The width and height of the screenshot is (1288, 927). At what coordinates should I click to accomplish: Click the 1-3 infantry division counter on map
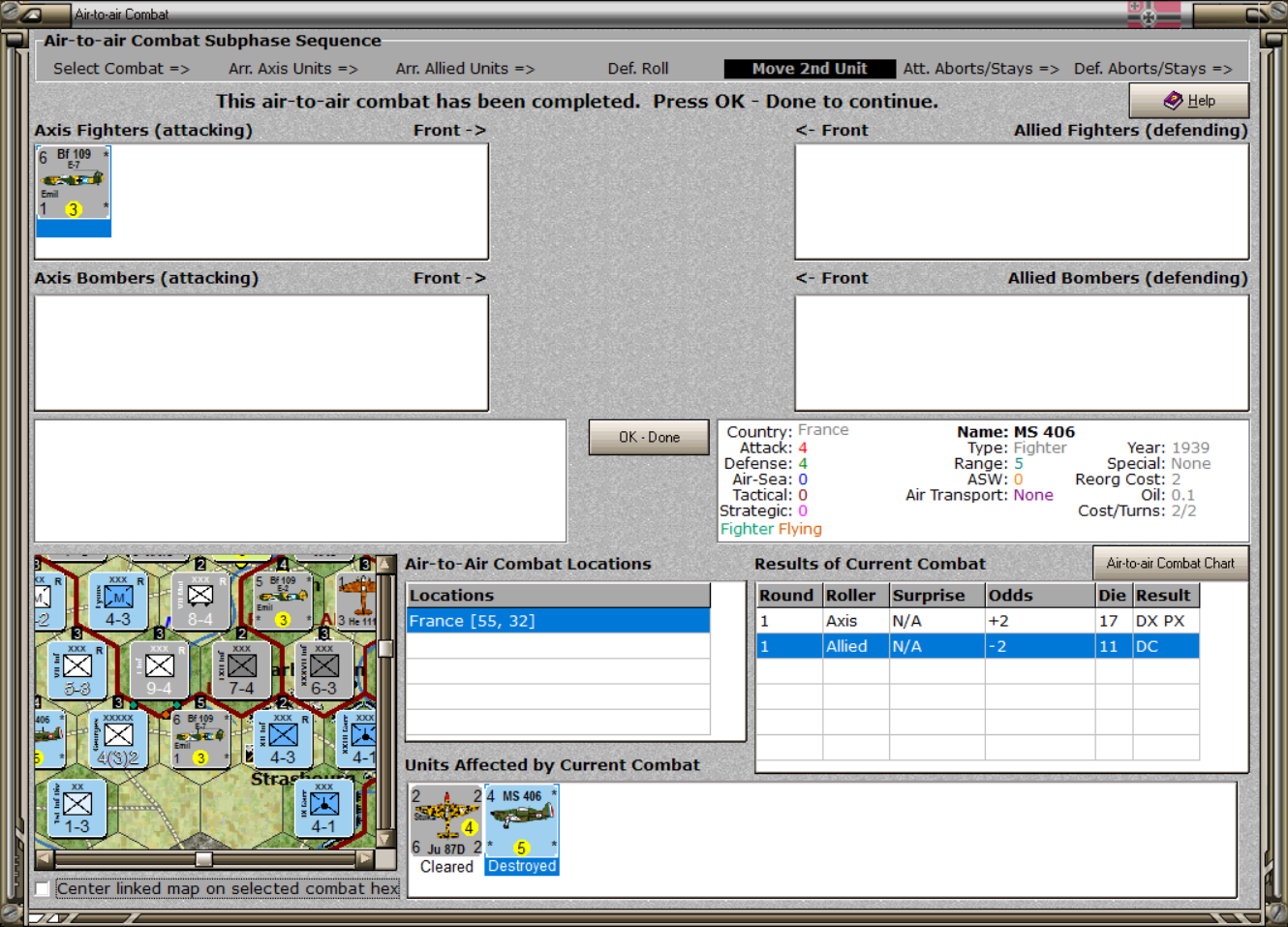pyautogui.click(x=77, y=808)
